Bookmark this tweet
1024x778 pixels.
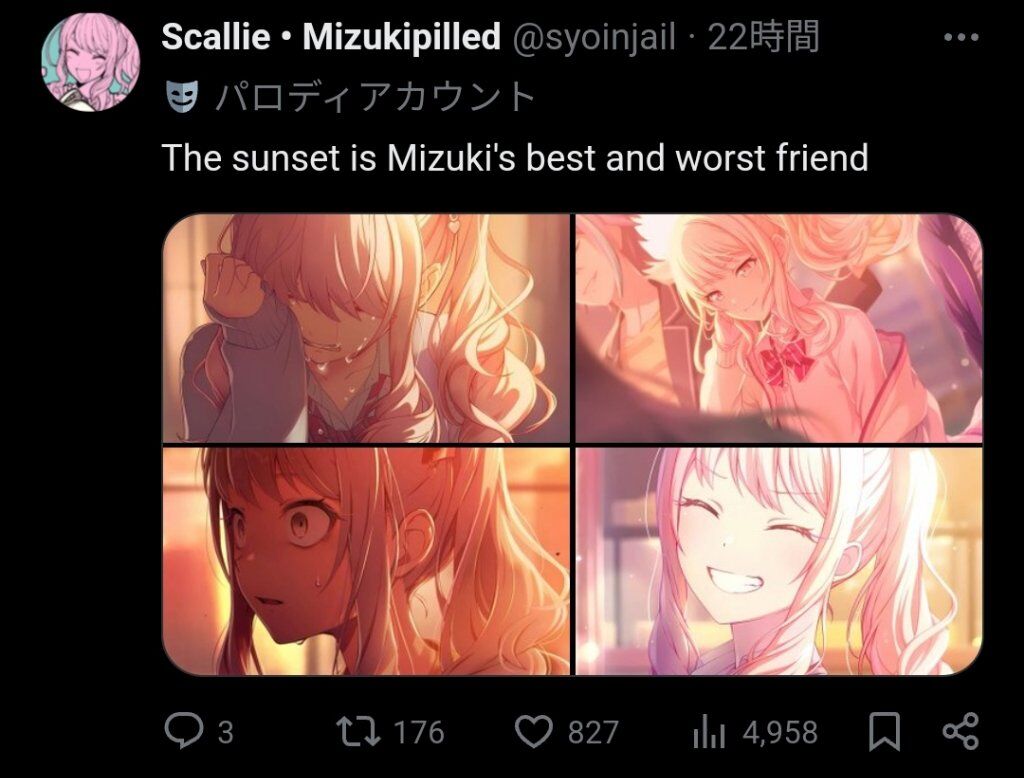[884, 732]
